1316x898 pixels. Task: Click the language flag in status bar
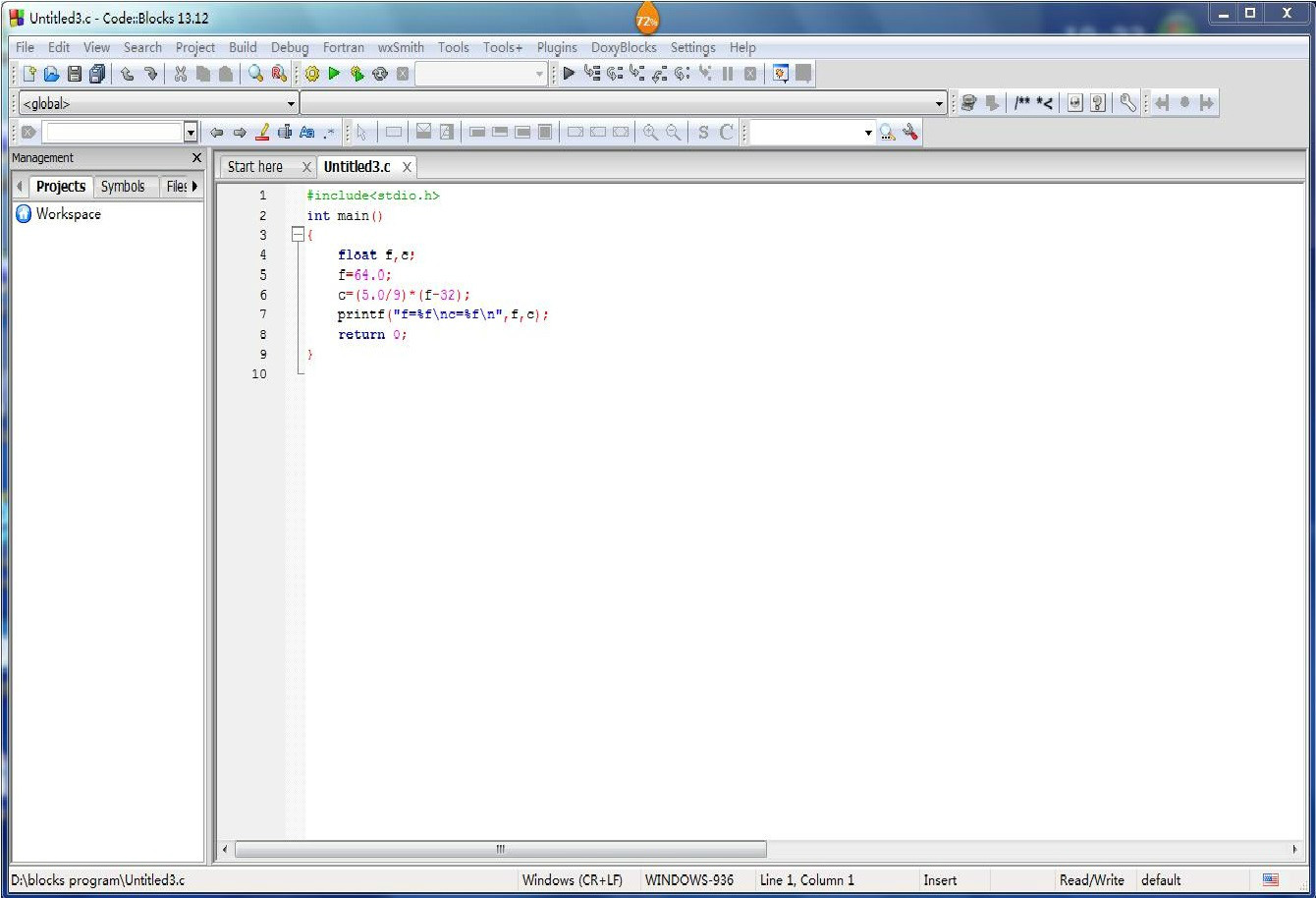[x=1271, y=879]
